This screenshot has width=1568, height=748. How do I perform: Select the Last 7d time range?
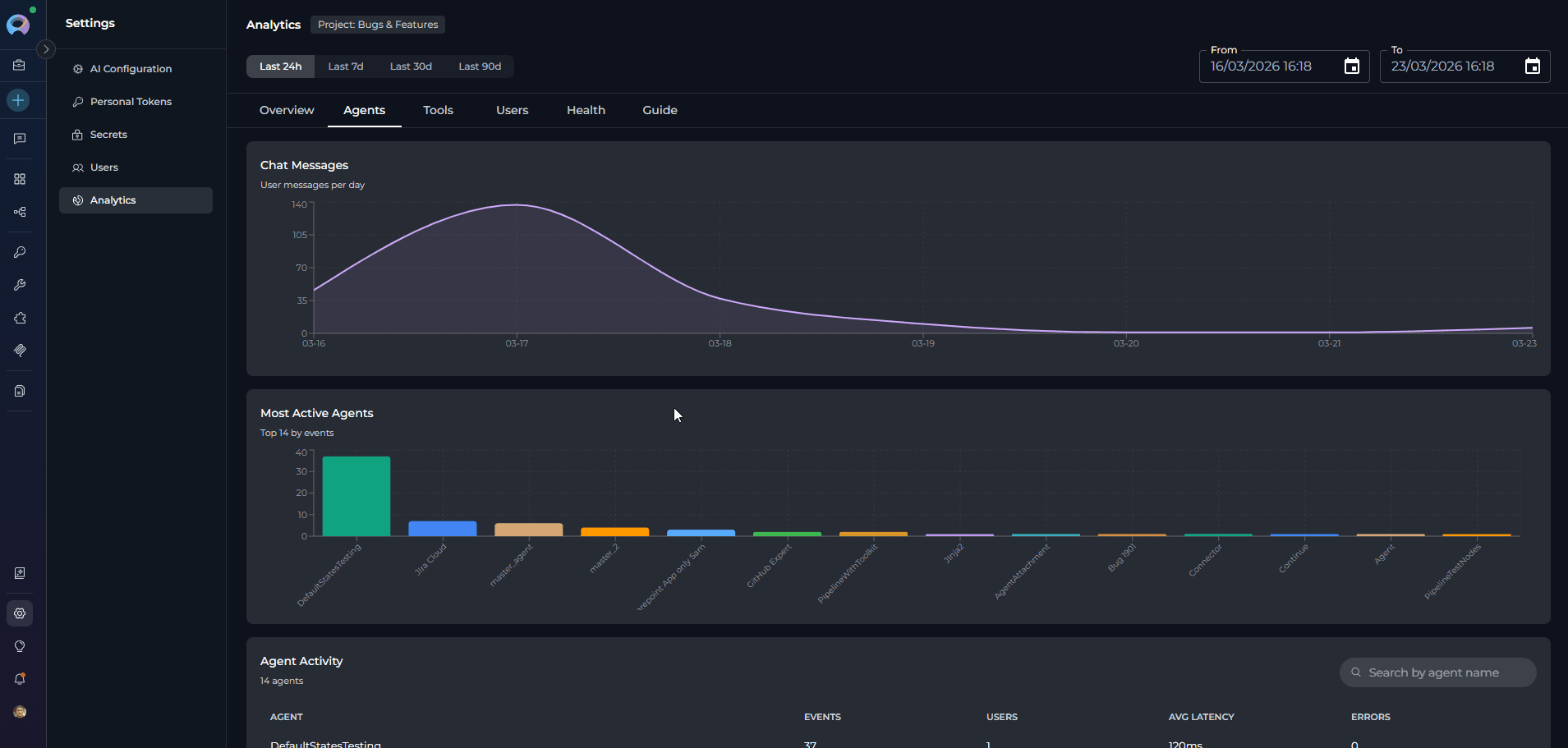[x=345, y=67]
